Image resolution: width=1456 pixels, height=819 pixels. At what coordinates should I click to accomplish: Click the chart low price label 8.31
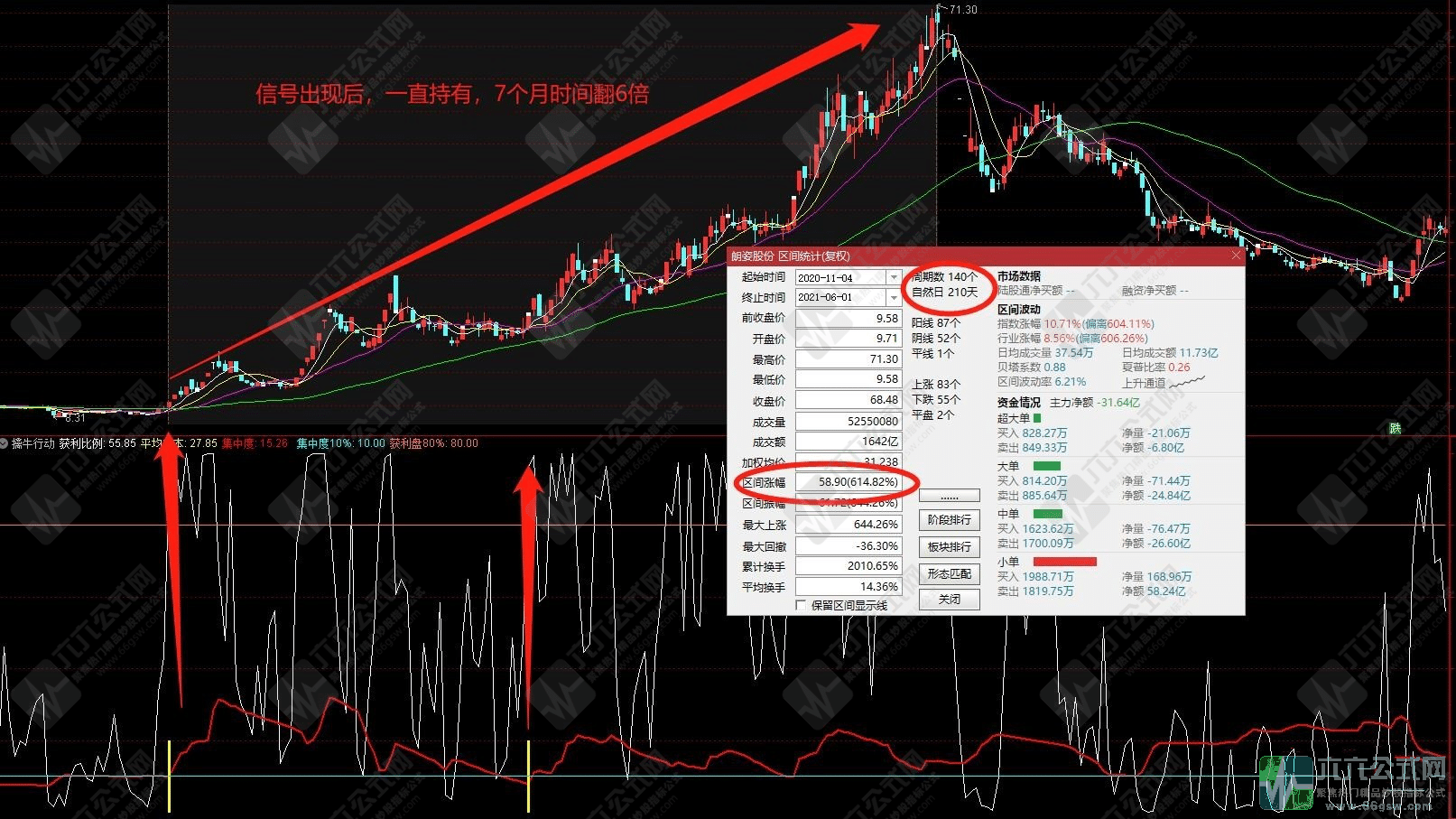point(75,418)
